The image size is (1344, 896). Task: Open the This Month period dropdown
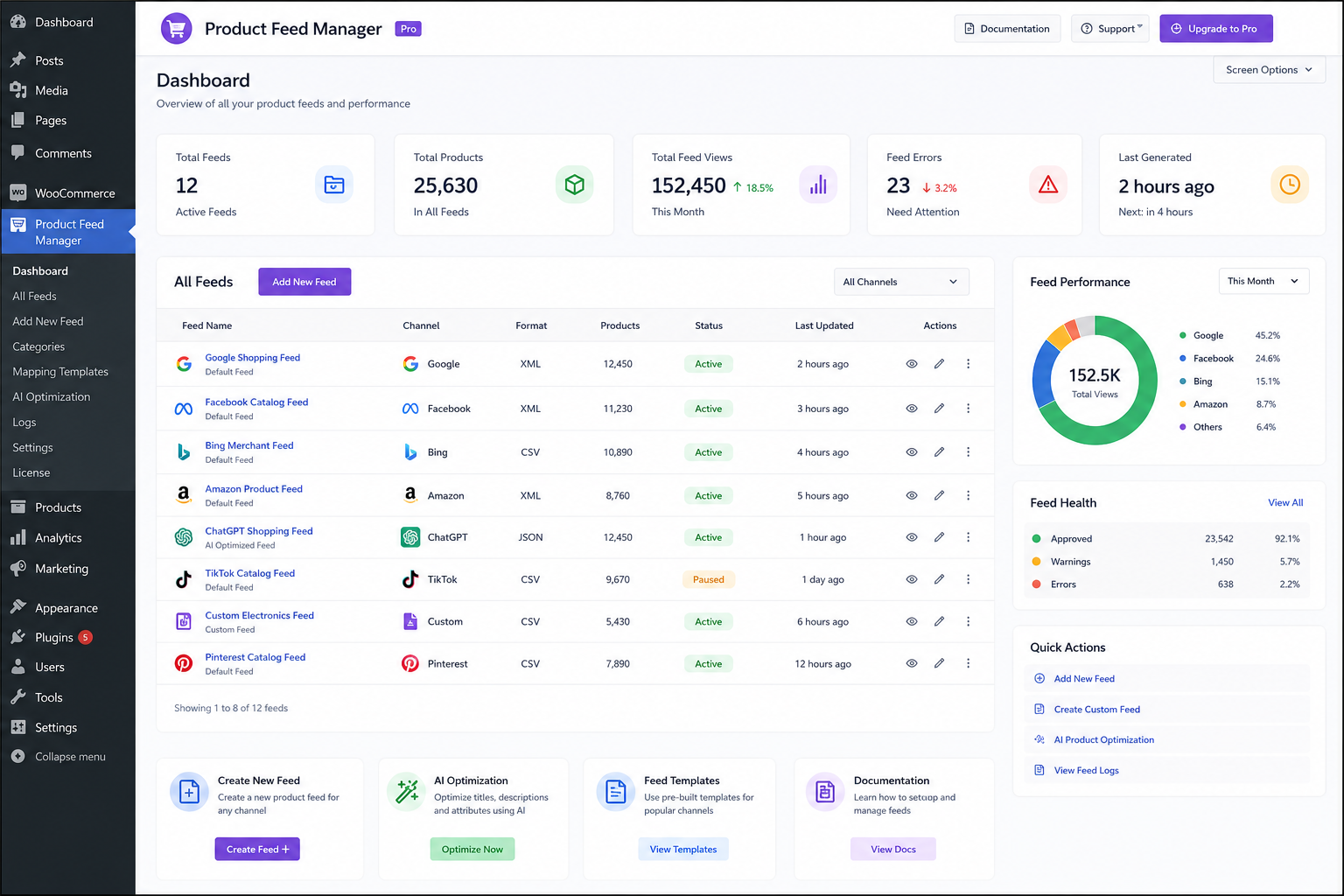pyautogui.click(x=1263, y=281)
